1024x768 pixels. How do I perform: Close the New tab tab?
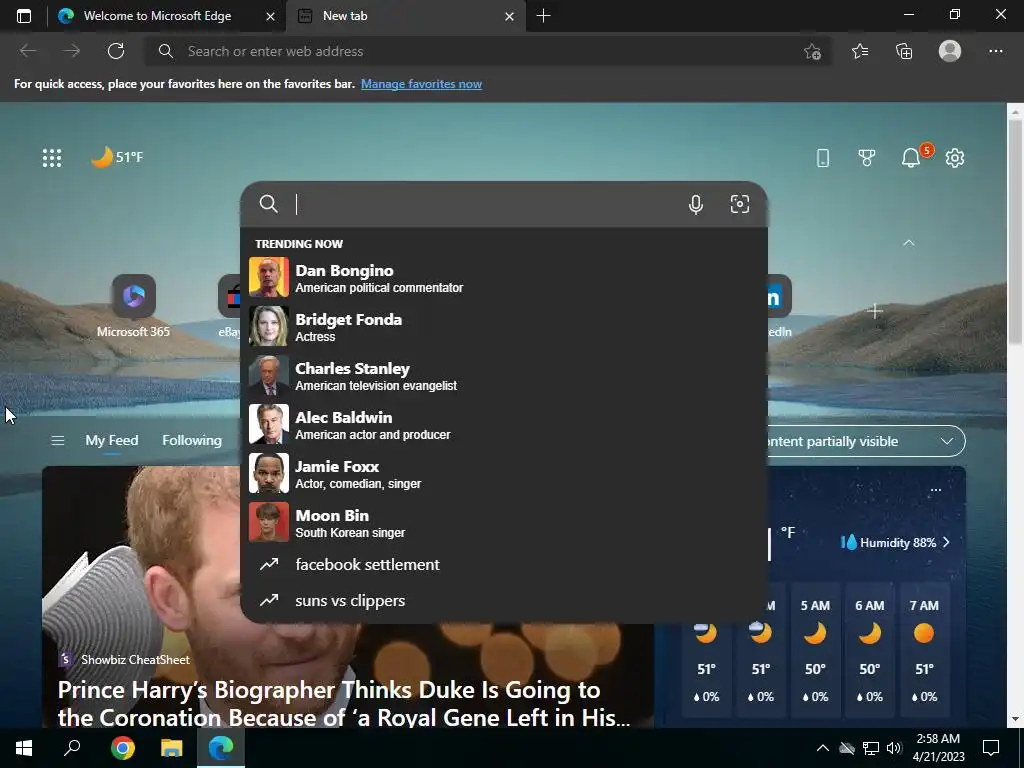pos(509,16)
